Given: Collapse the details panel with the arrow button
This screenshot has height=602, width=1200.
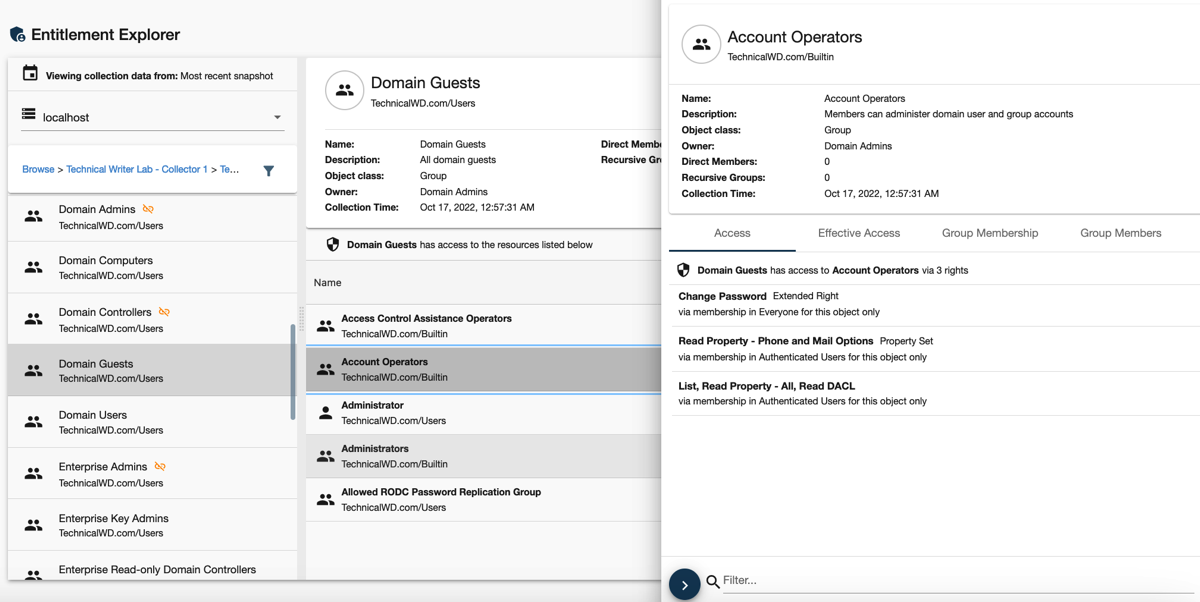Looking at the screenshot, I should click(x=684, y=585).
